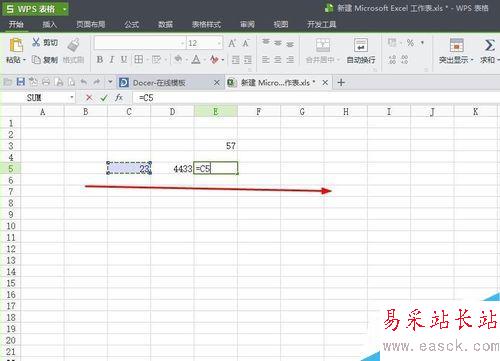This screenshot has height=361, width=500.
Task: Switch to the 数据 (Data) ribbon tab
Action: tap(165, 24)
